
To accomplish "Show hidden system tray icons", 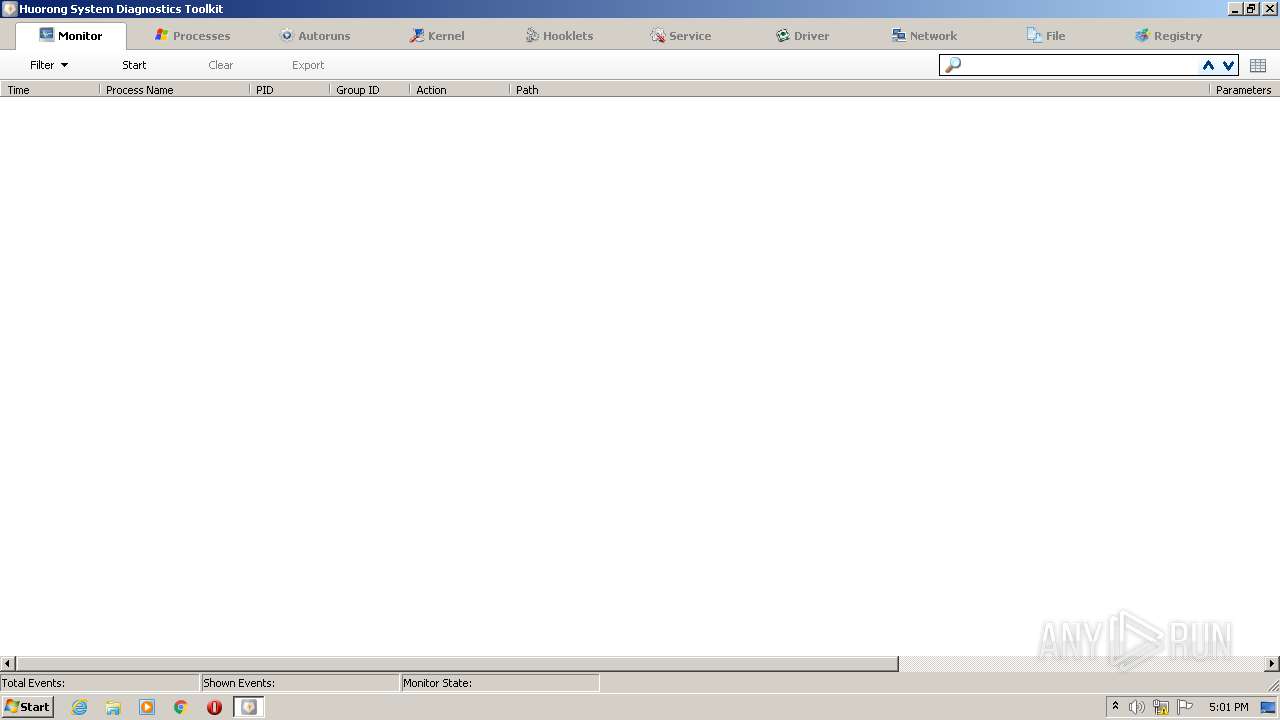I will click(1115, 707).
